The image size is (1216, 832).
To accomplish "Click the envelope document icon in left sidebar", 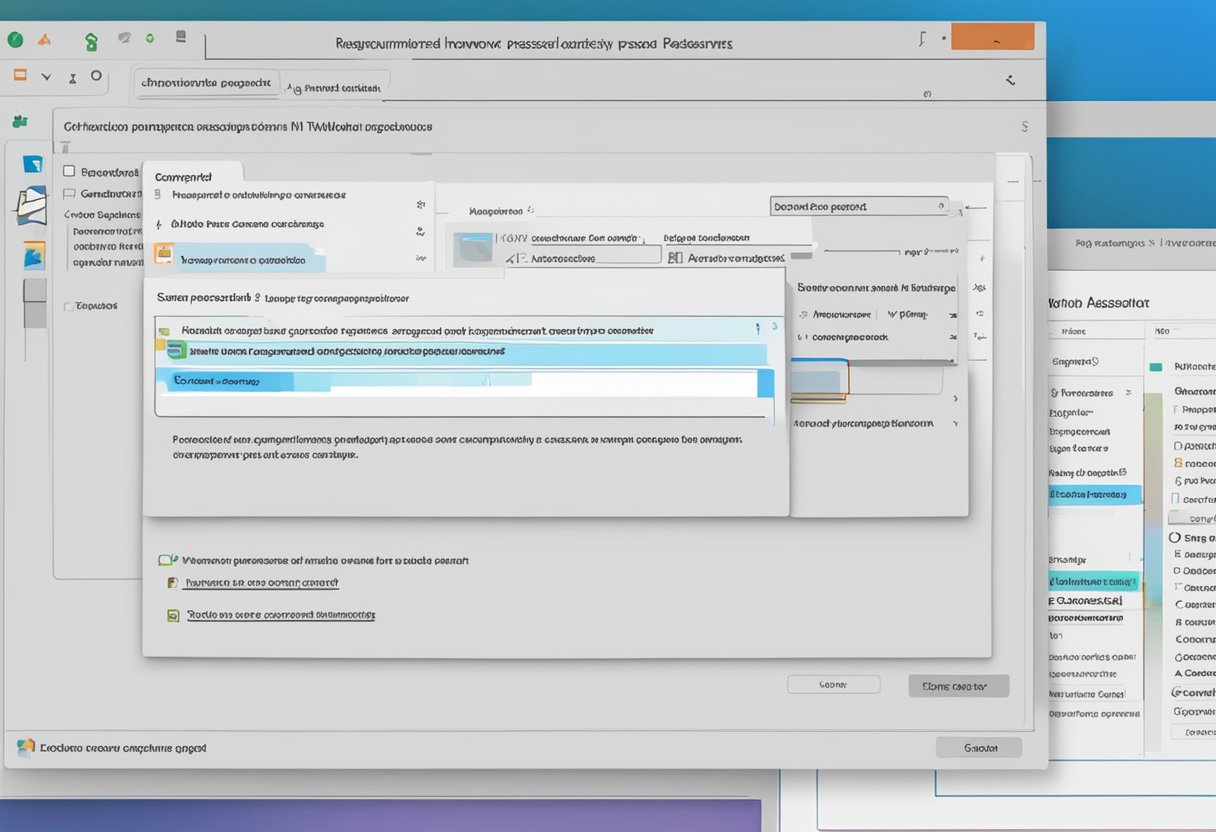I will pyautogui.click(x=31, y=205).
